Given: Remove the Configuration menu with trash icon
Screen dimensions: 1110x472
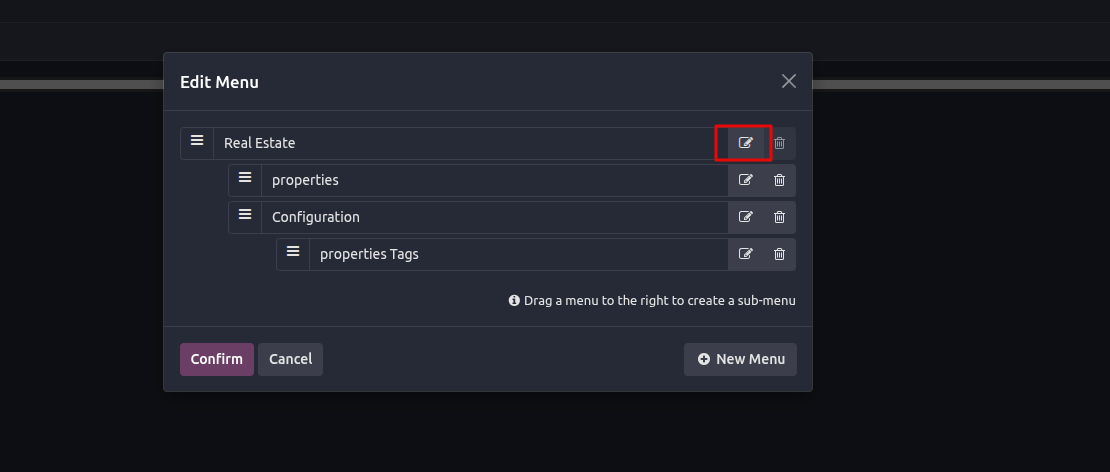Looking at the screenshot, I should pos(779,217).
